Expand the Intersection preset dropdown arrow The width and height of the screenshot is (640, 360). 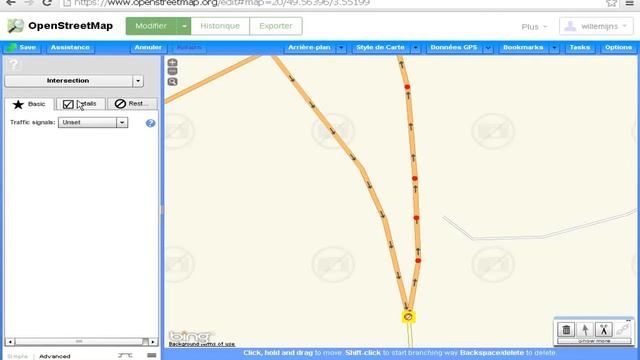coord(138,81)
